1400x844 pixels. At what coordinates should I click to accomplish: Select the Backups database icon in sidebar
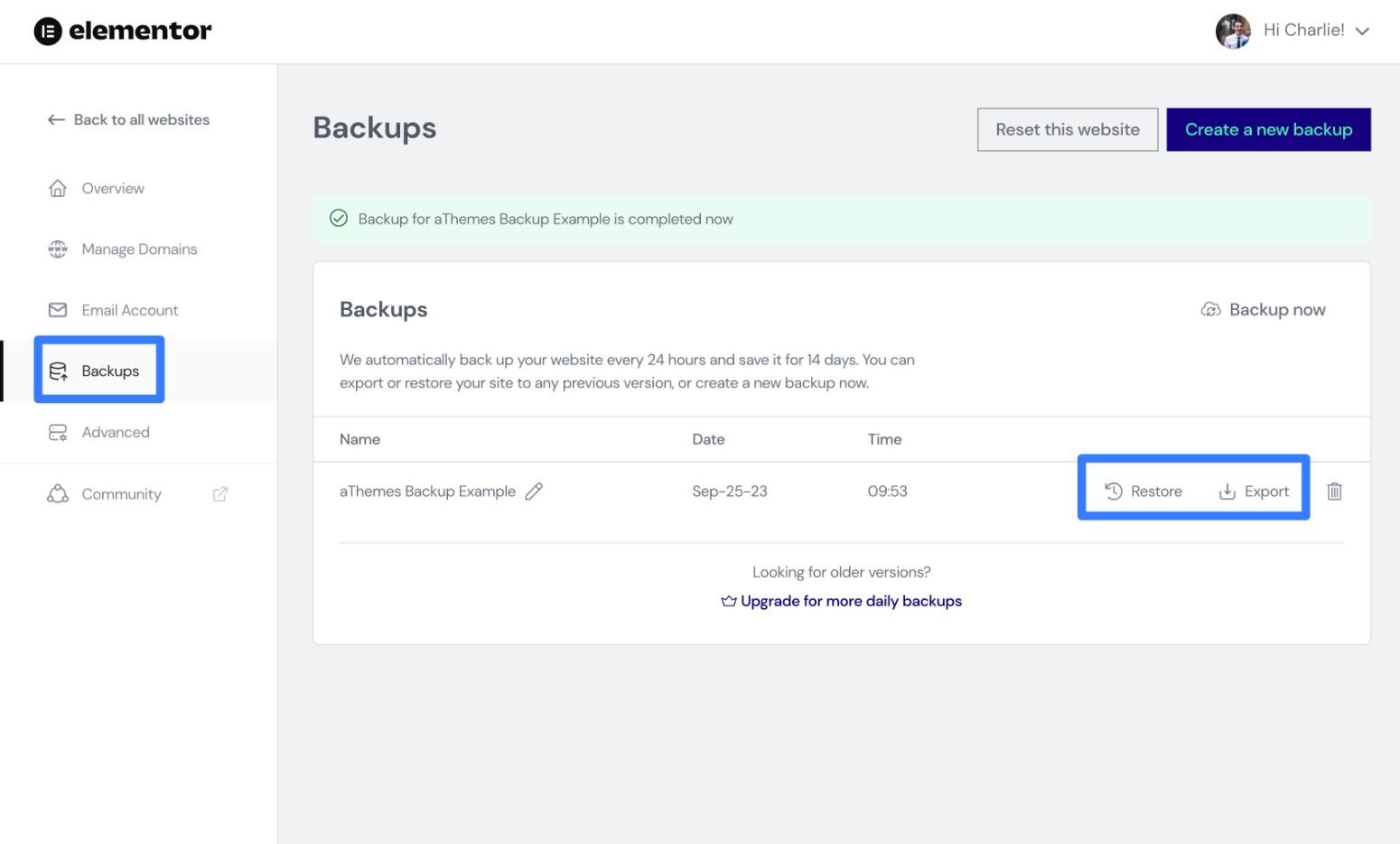pyautogui.click(x=58, y=370)
